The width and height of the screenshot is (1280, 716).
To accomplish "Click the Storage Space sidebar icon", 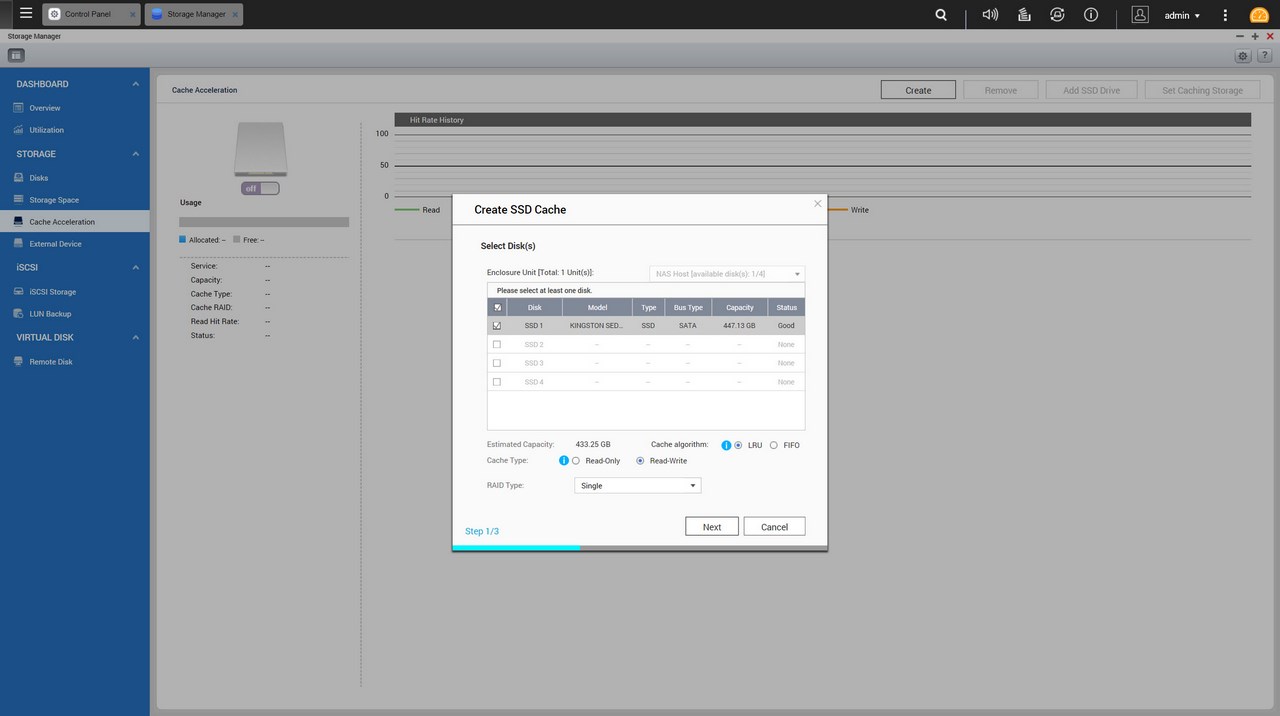I will (18, 199).
